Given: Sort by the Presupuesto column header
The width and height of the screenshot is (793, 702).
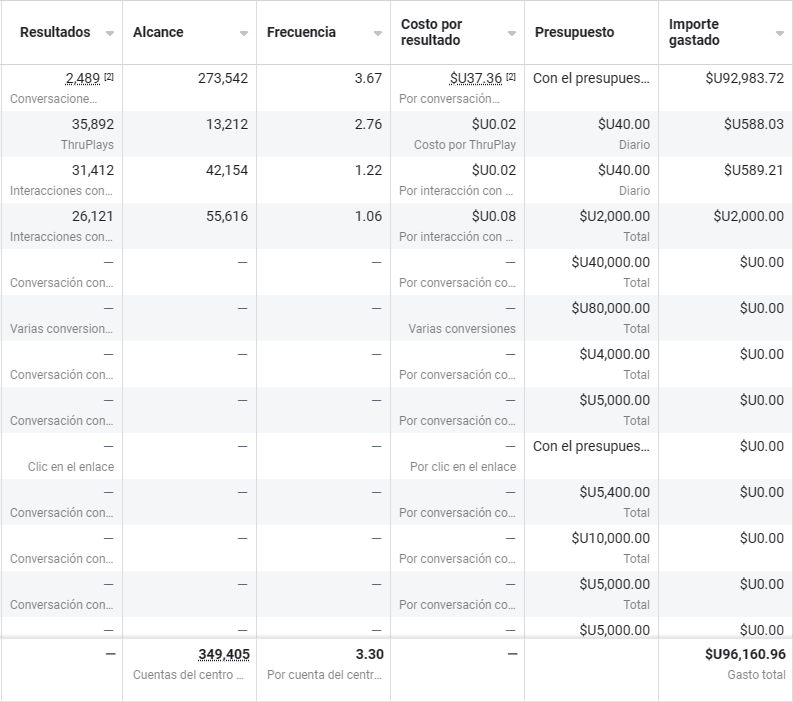Looking at the screenshot, I should (x=575, y=32).
